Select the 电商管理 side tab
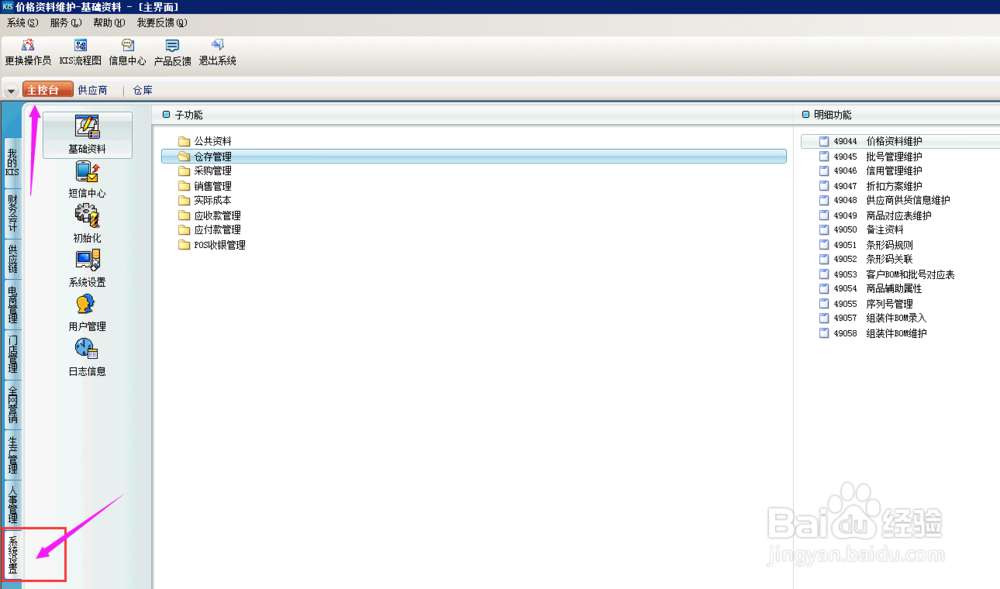The width and height of the screenshot is (1000, 589). [x=12, y=304]
